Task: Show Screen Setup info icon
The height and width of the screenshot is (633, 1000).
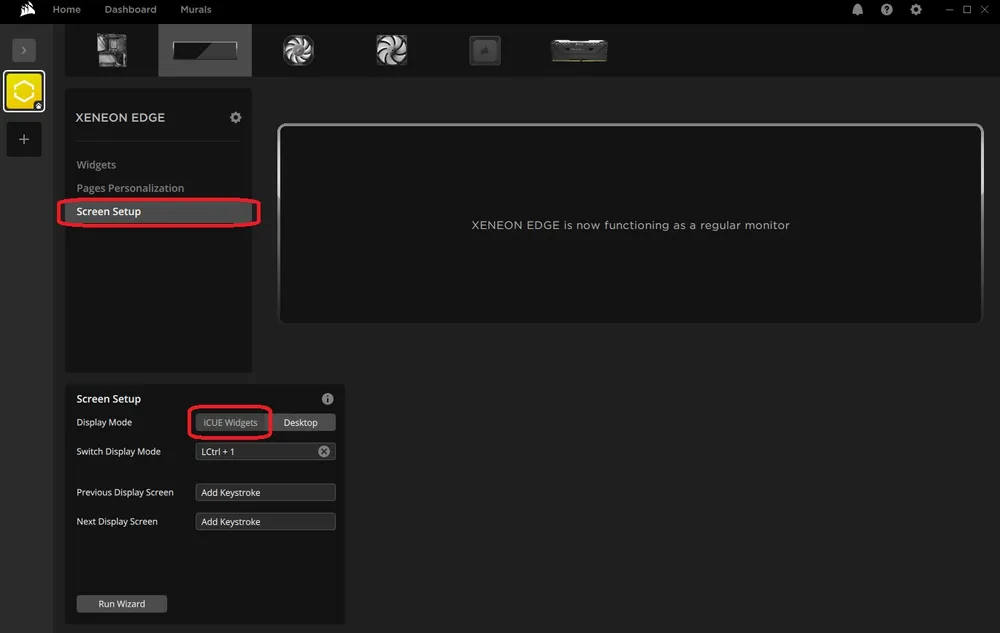Action: (x=327, y=399)
